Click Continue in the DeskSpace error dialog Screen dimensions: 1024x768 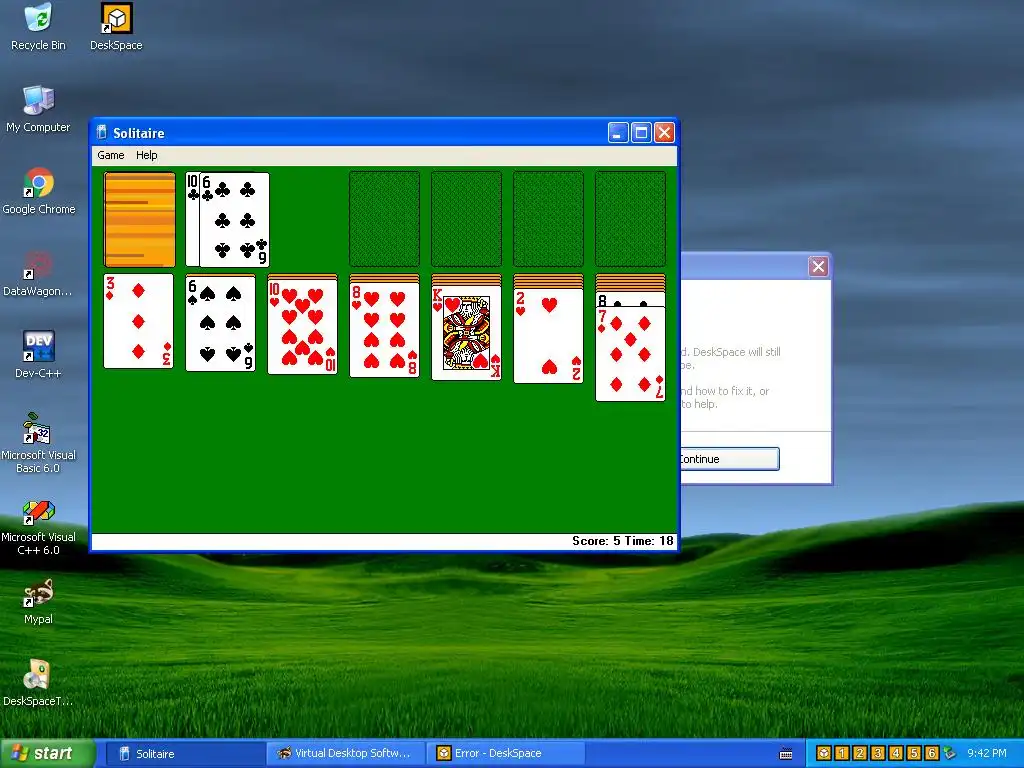point(729,459)
